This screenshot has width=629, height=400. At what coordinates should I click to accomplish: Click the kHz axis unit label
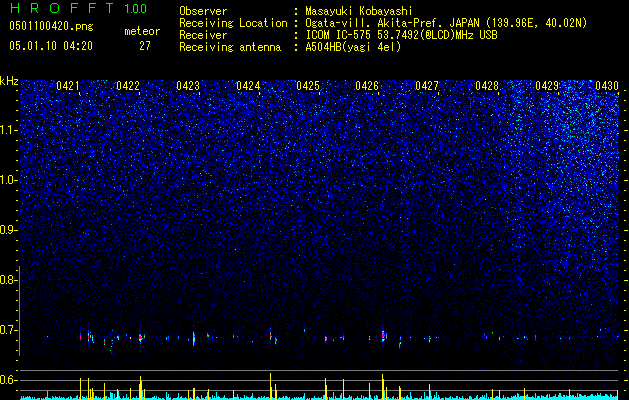(x=9, y=81)
